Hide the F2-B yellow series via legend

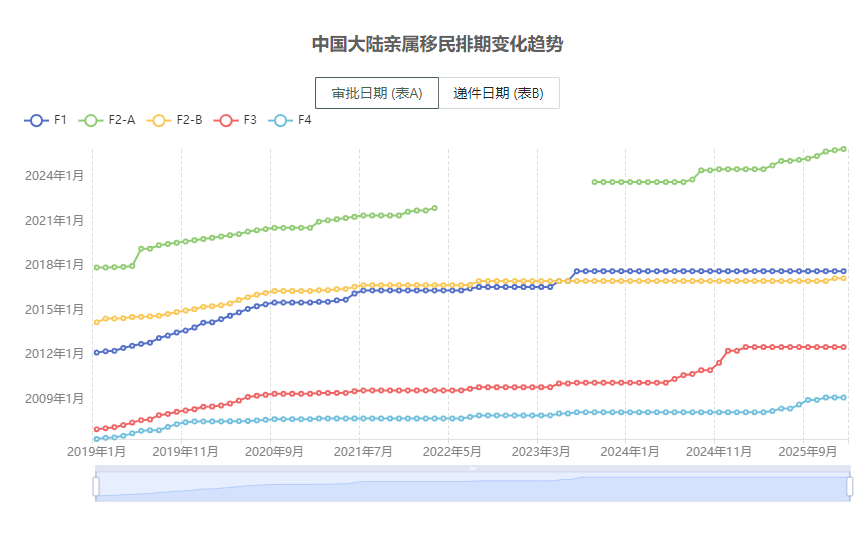point(160,120)
